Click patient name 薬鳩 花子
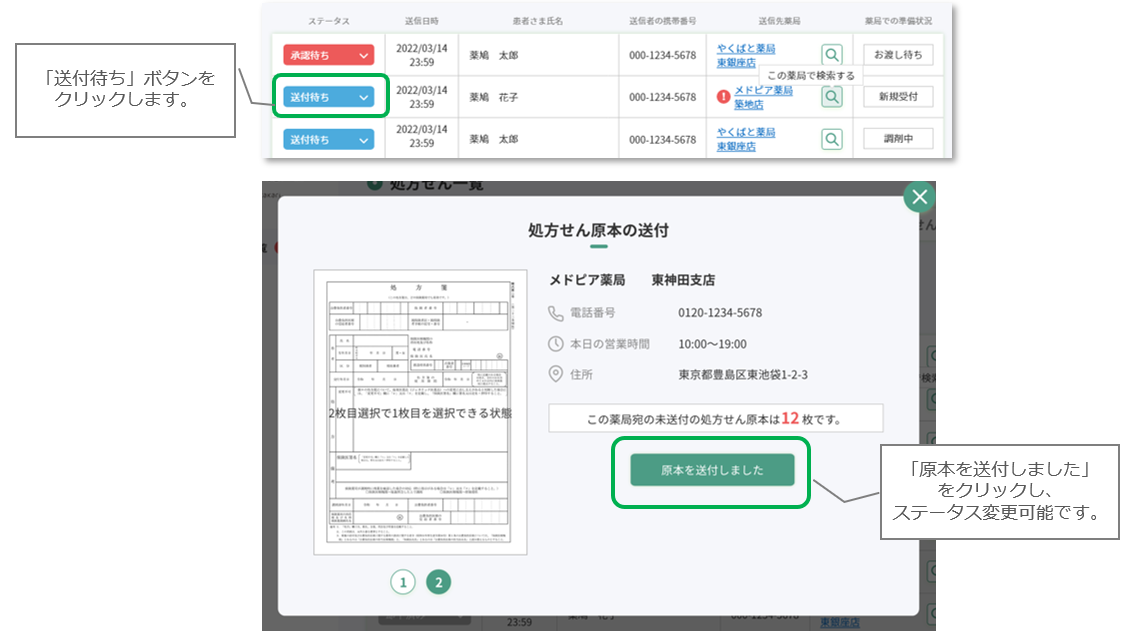The height and width of the screenshot is (644, 1137). pyautogui.click(x=493, y=97)
